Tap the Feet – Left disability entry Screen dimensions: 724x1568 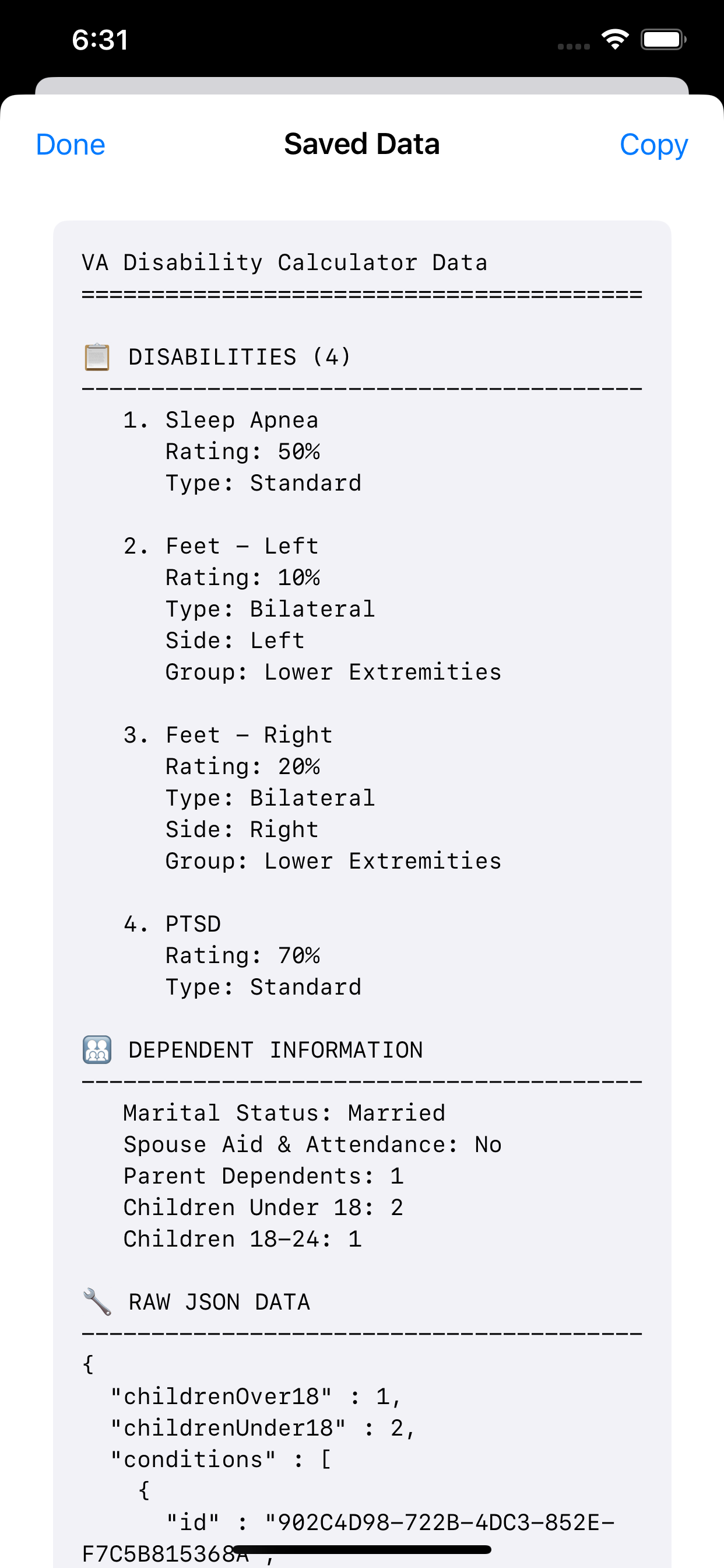pyautogui.click(x=241, y=547)
